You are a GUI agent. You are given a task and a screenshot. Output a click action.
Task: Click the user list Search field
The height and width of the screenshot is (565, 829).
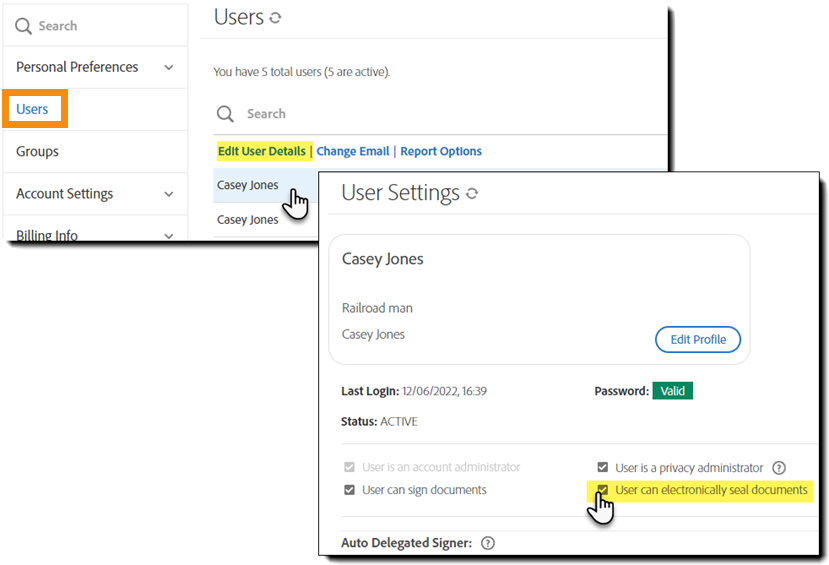coord(400,114)
